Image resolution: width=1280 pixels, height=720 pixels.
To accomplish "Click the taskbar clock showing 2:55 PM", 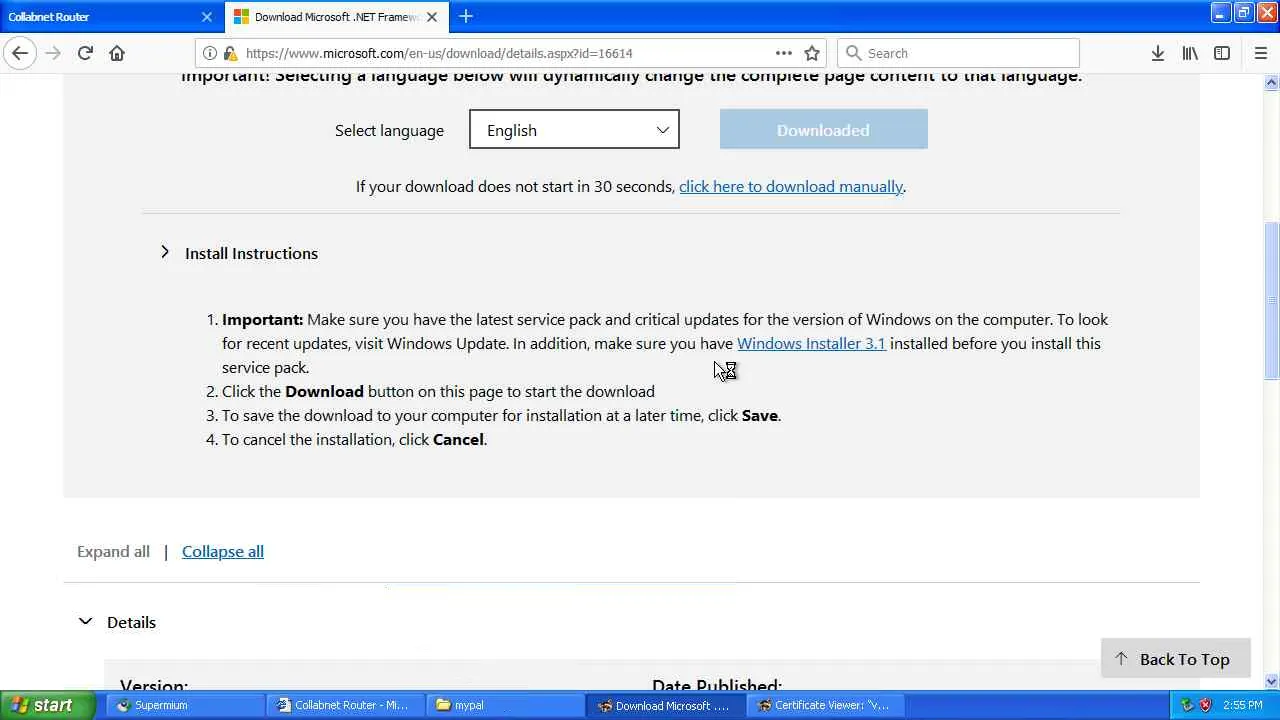I will pos(1242,705).
